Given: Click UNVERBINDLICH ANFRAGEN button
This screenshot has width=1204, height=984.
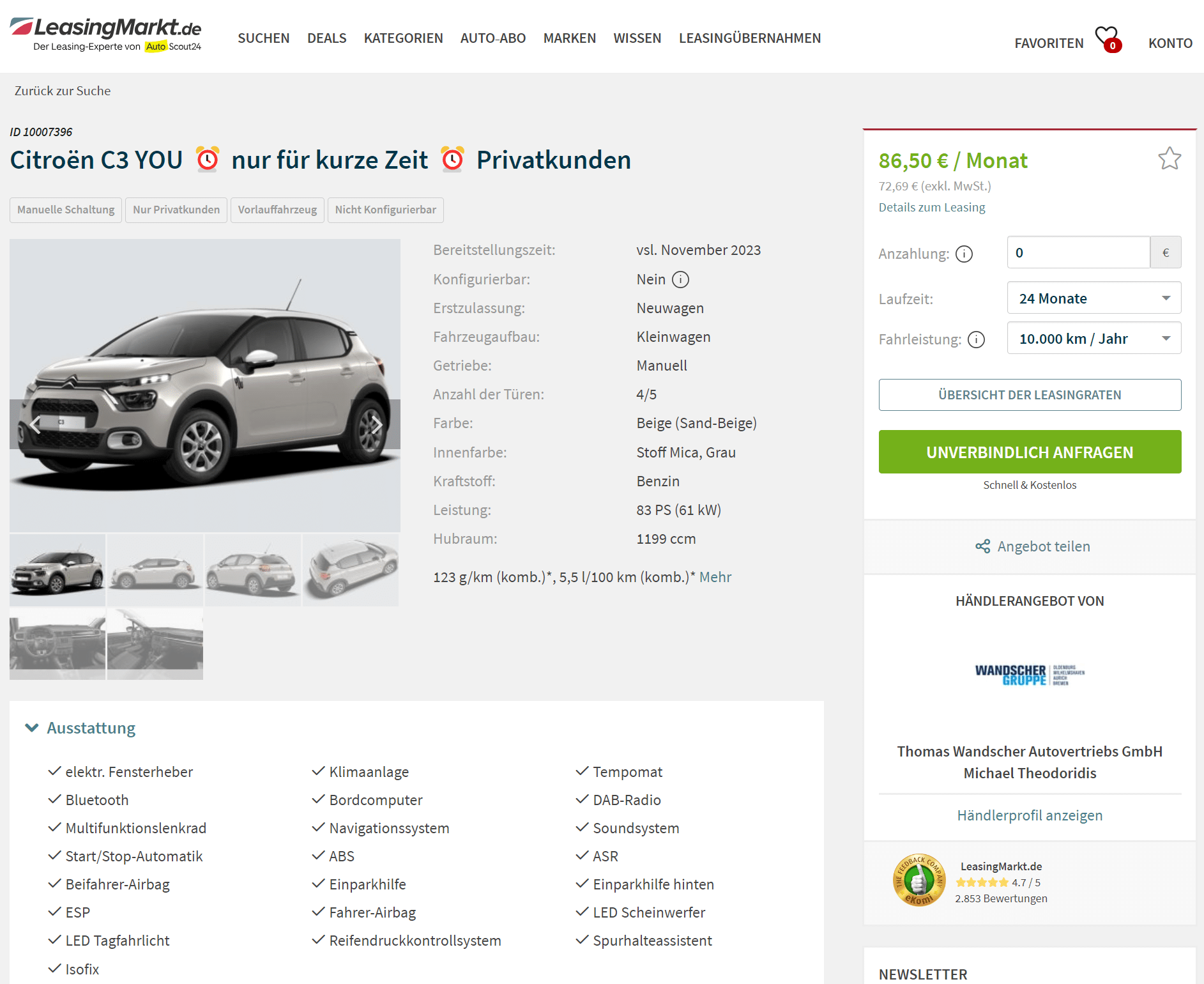Looking at the screenshot, I should coord(1030,452).
